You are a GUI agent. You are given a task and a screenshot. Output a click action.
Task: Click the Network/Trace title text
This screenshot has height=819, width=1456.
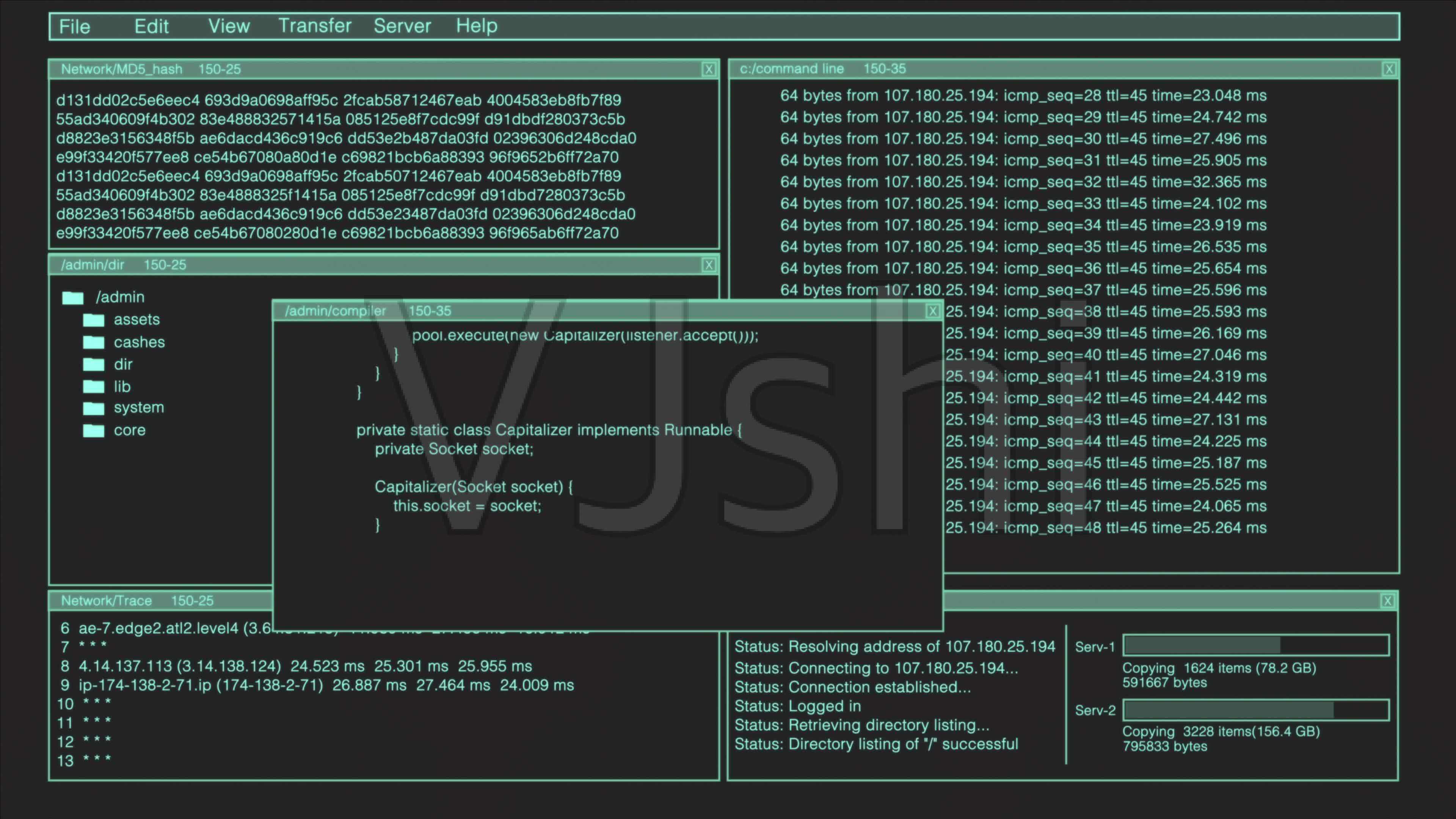pos(106,601)
